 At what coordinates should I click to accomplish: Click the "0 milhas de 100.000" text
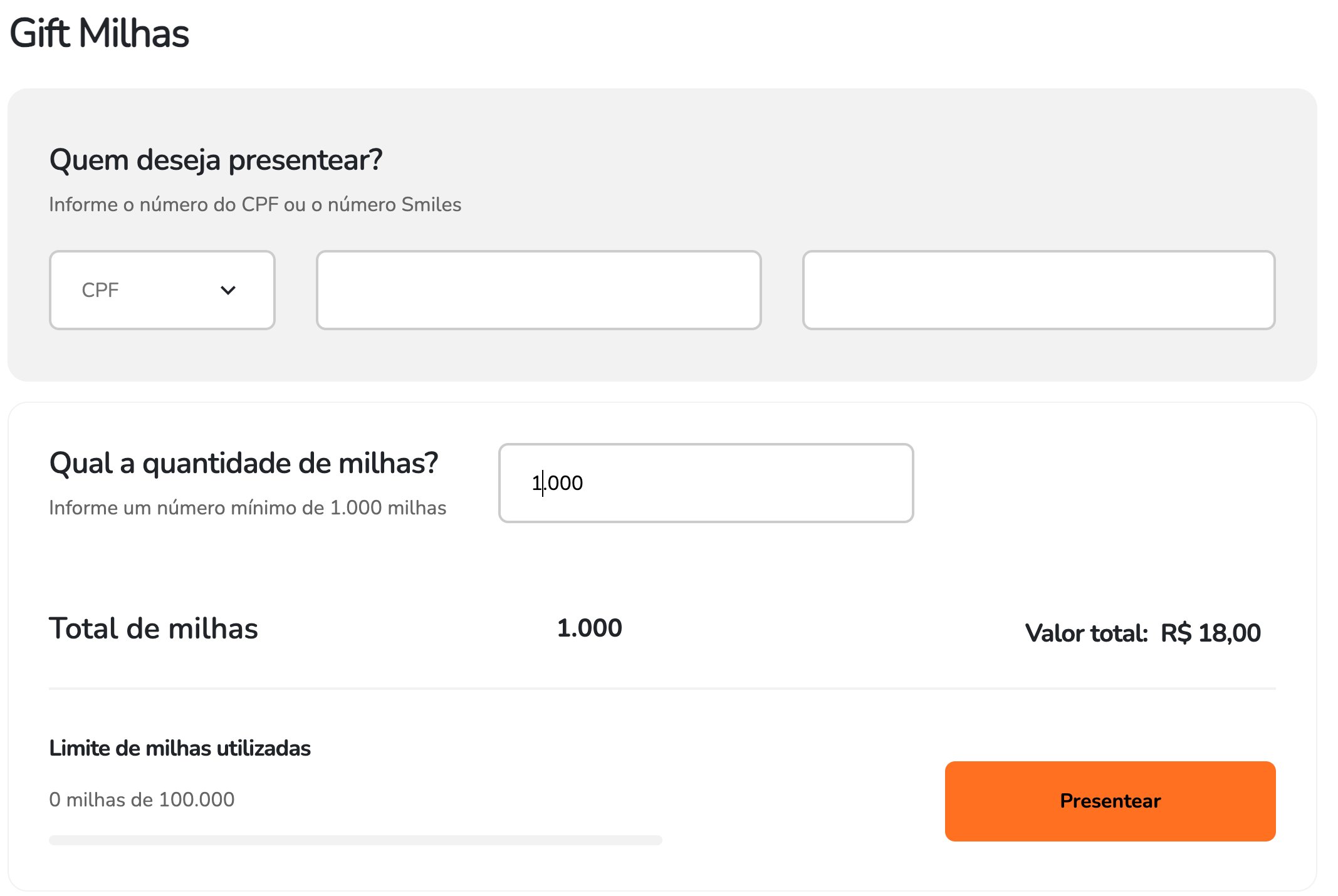point(142,800)
